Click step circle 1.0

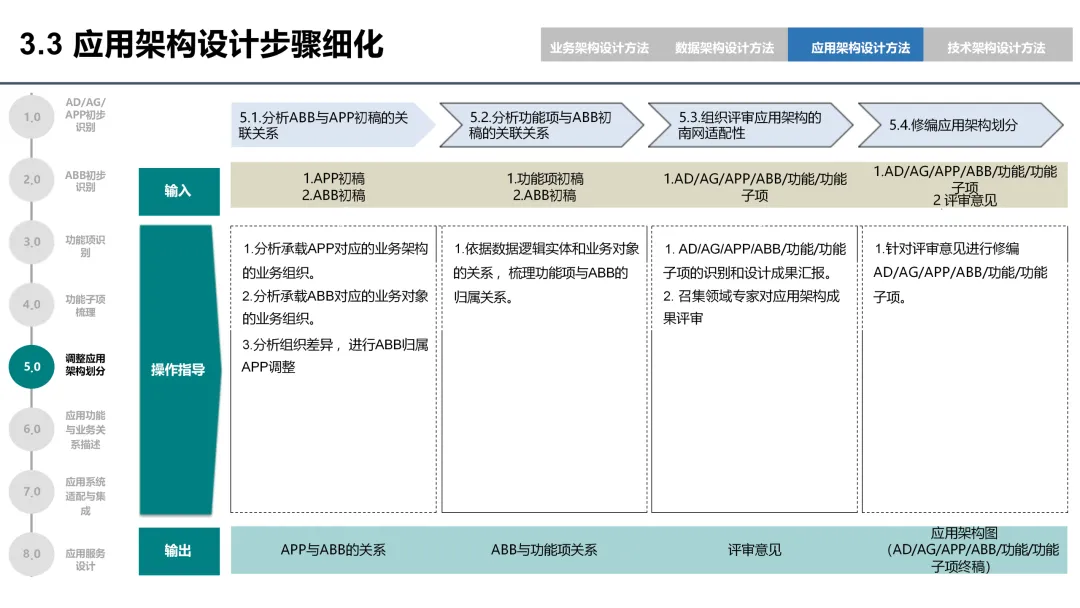(32, 116)
